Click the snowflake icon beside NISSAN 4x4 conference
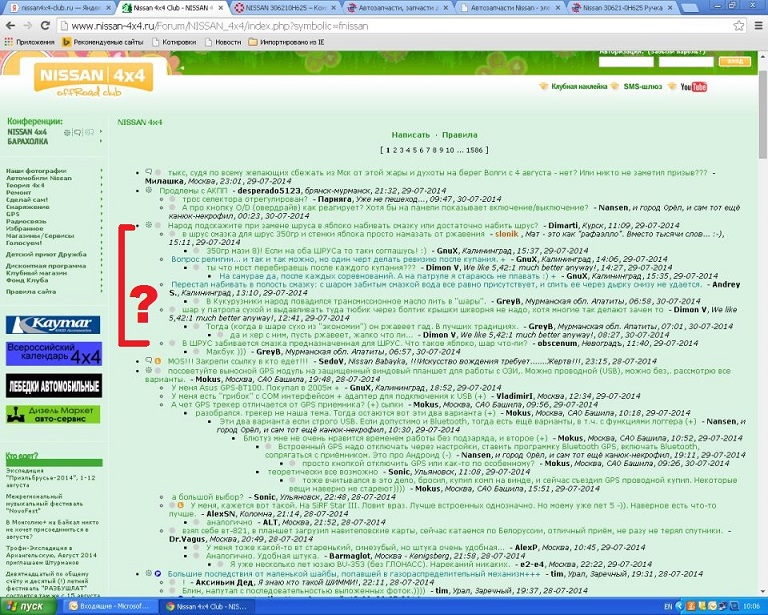Viewport: 768px width, 615px height. (68, 132)
